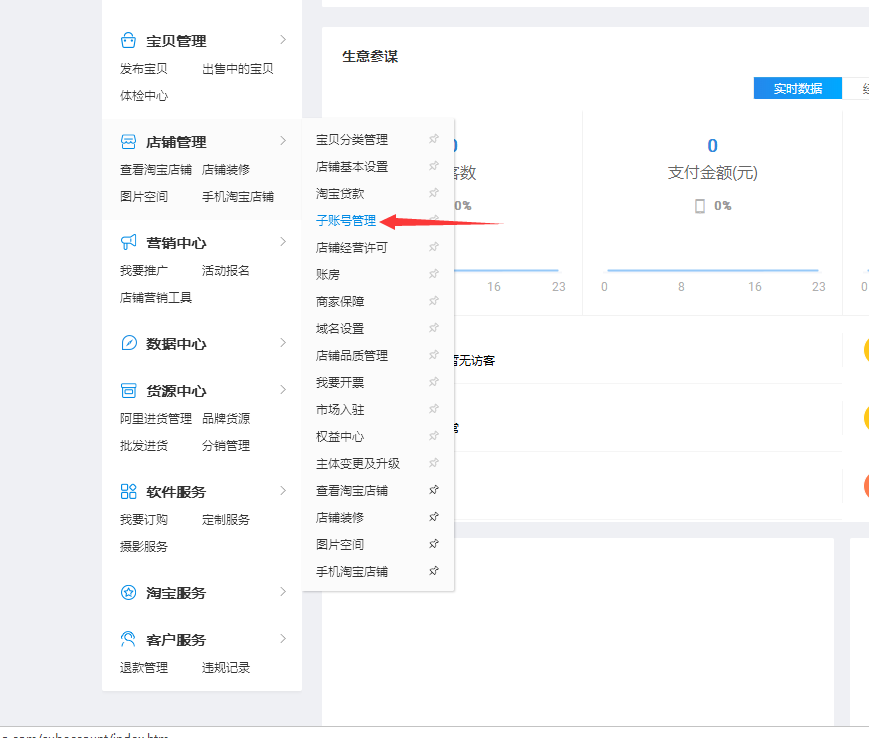Viewport: 869px width, 738px height.
Task: Click the 货源中心 box icon
Action: 128,391
